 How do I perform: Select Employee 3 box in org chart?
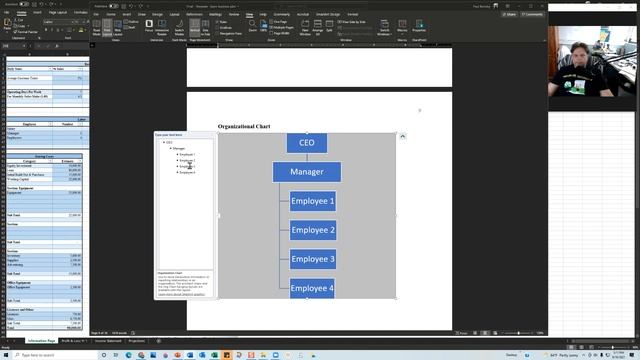point(313,259)
